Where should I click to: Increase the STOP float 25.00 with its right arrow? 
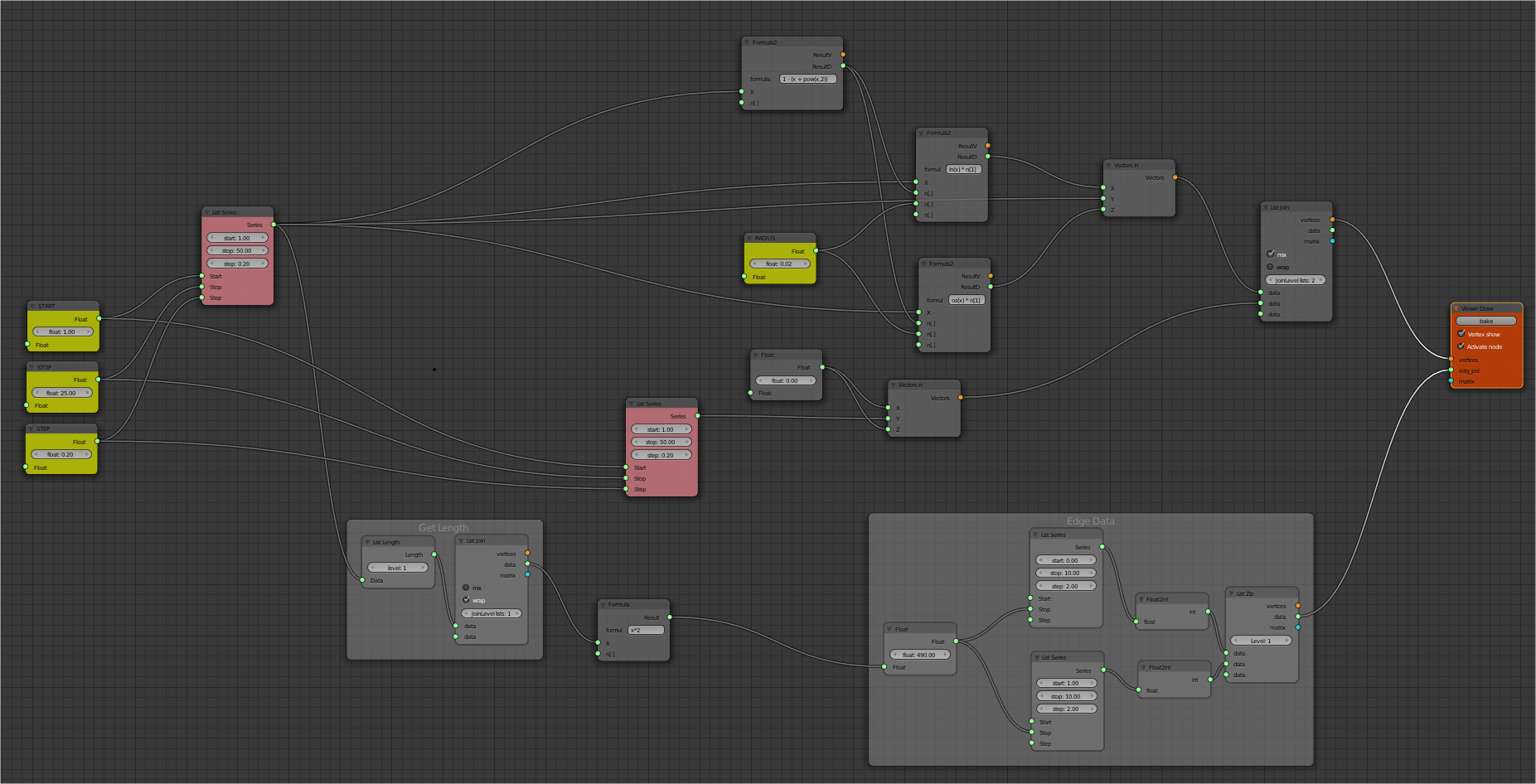(x=88, y=393)
